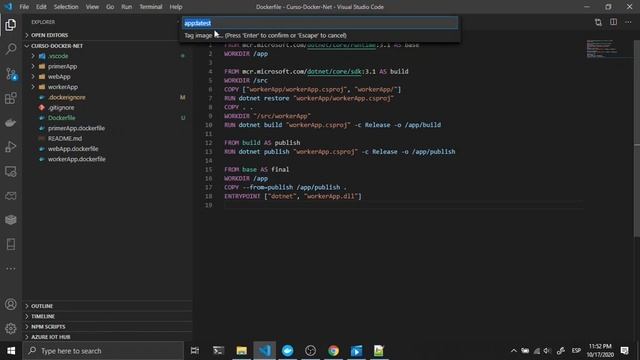
Task: Open Google Chrome from the taskbar
Action: click(x=333, y=351)
